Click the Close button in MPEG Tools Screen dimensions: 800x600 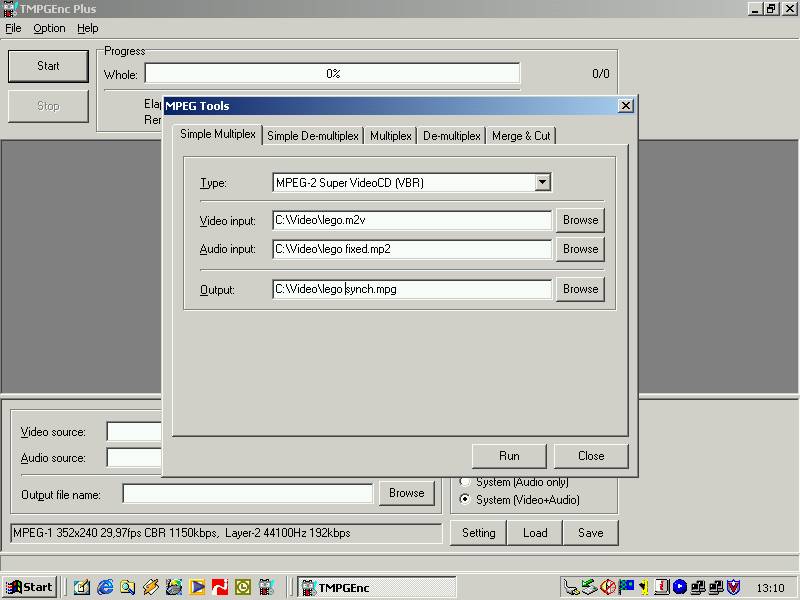coord(591,456)
